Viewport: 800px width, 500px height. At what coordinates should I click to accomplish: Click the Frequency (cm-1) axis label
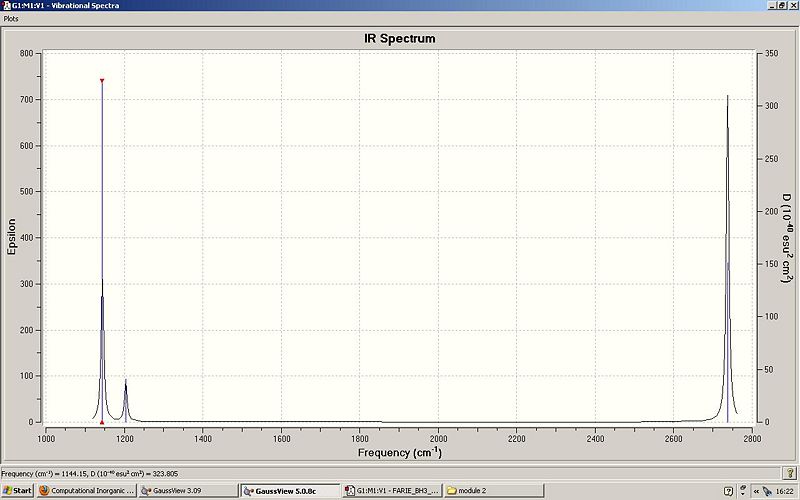pyautogui.click(x=399, y=452)
